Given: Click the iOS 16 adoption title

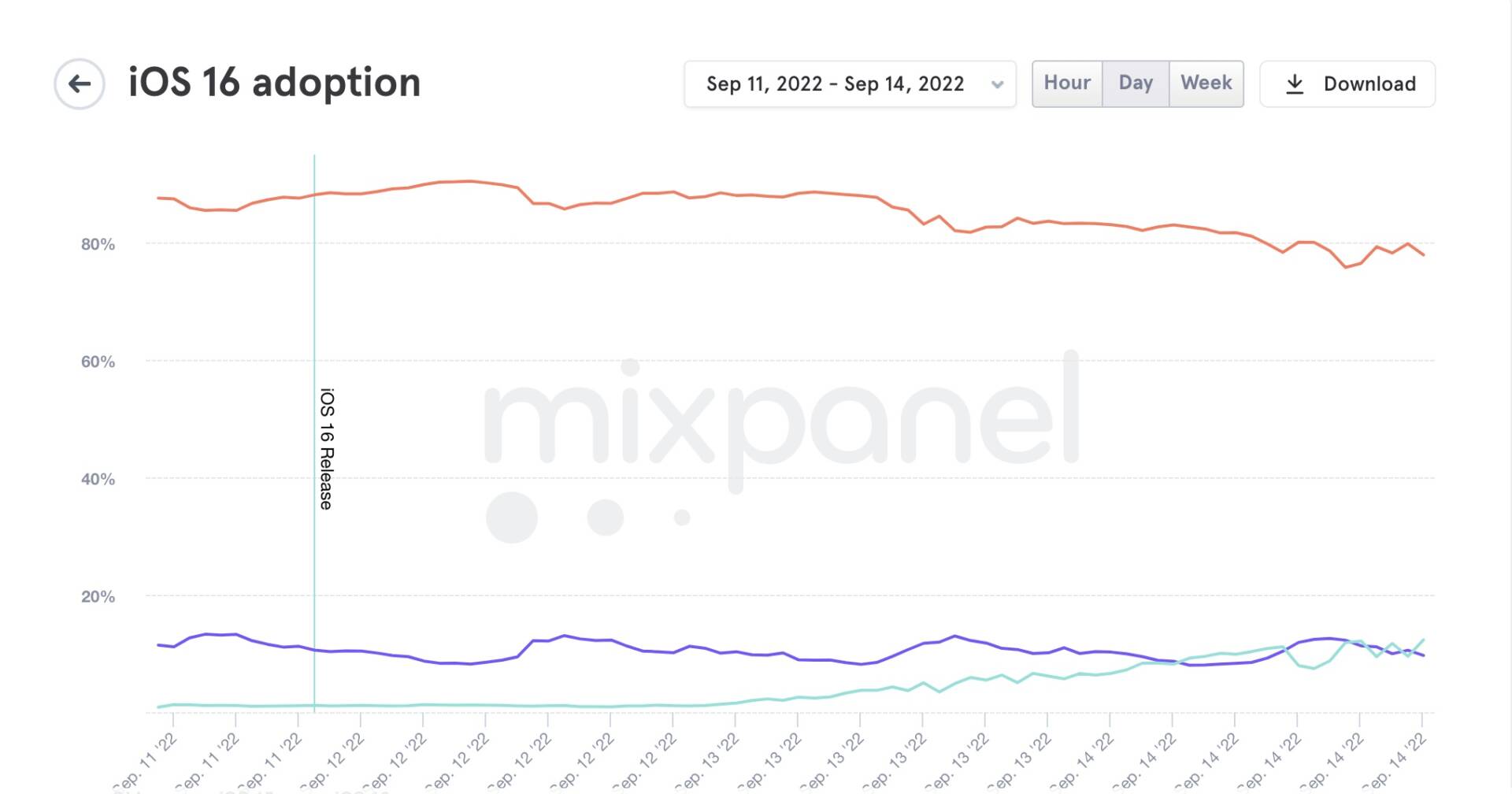Looking at the screenshot, I should (x=274, y=83).
